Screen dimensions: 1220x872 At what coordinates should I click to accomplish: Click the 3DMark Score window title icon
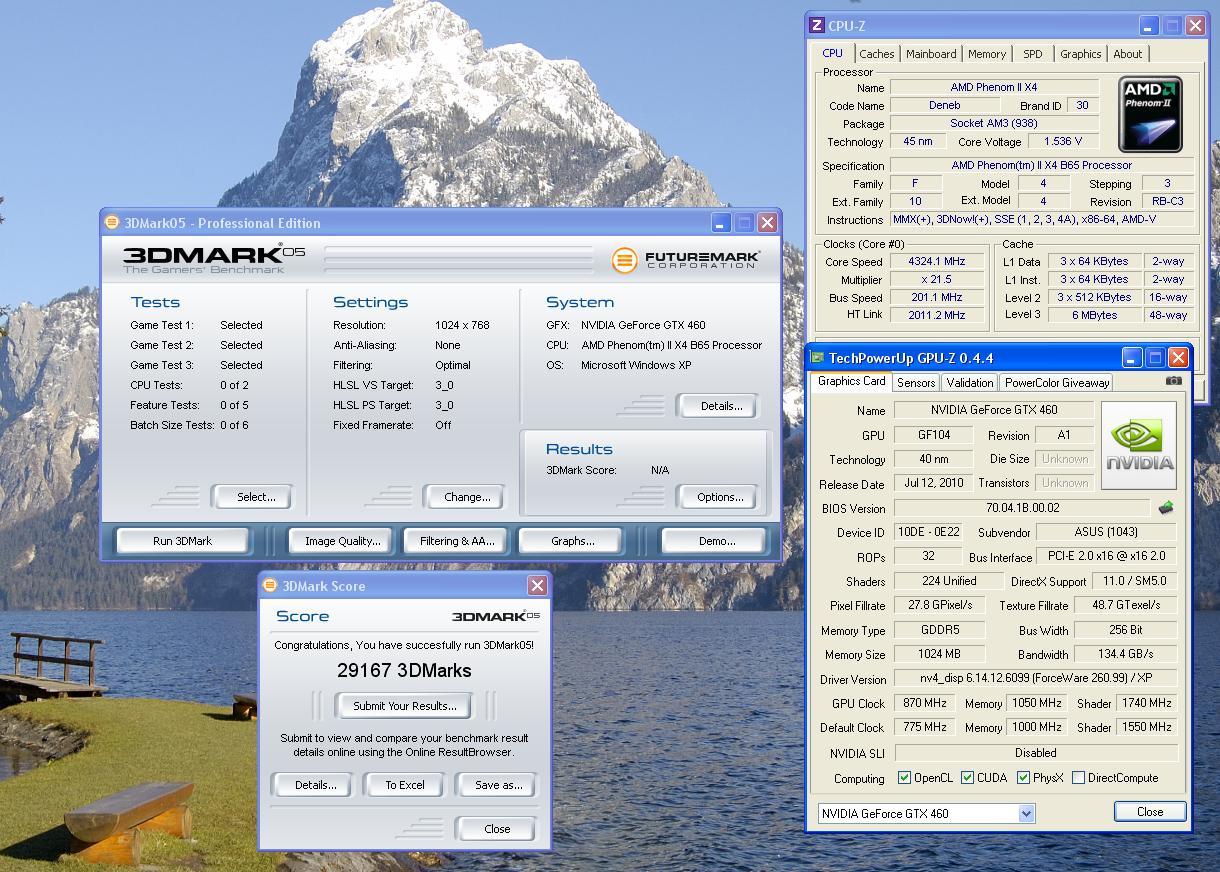click(270, 586)
